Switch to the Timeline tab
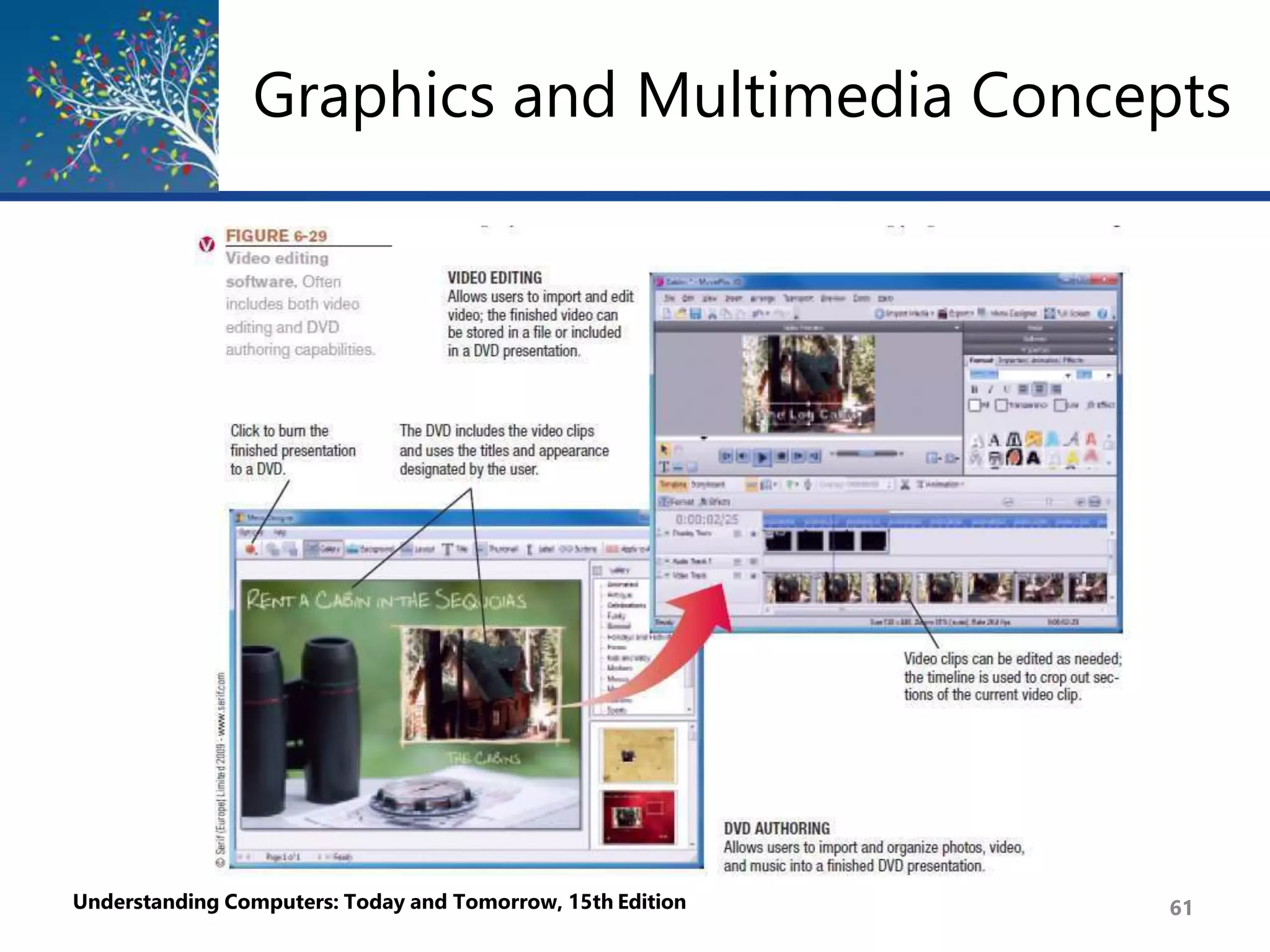 pos(673,484)
